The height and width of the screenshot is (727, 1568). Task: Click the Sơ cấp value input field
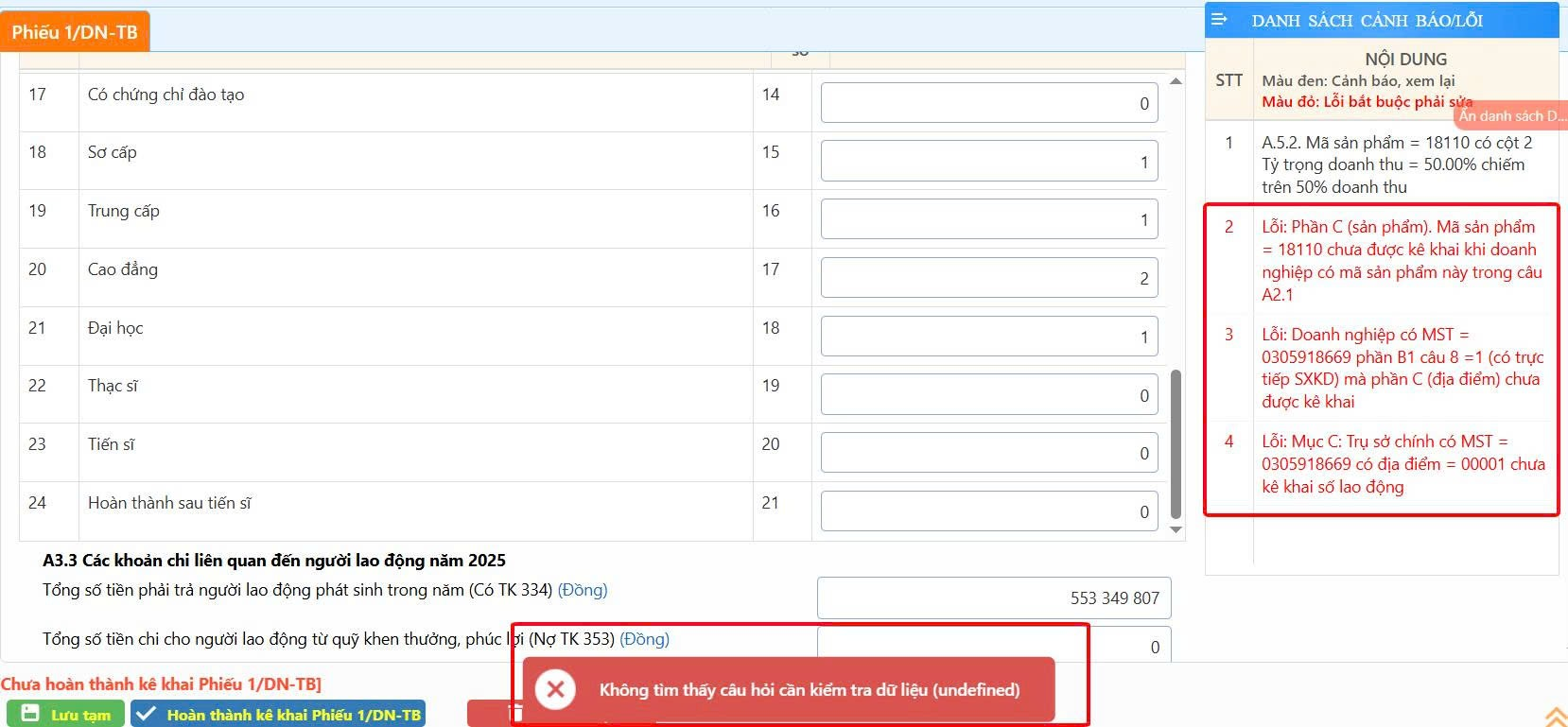[988, 162]
